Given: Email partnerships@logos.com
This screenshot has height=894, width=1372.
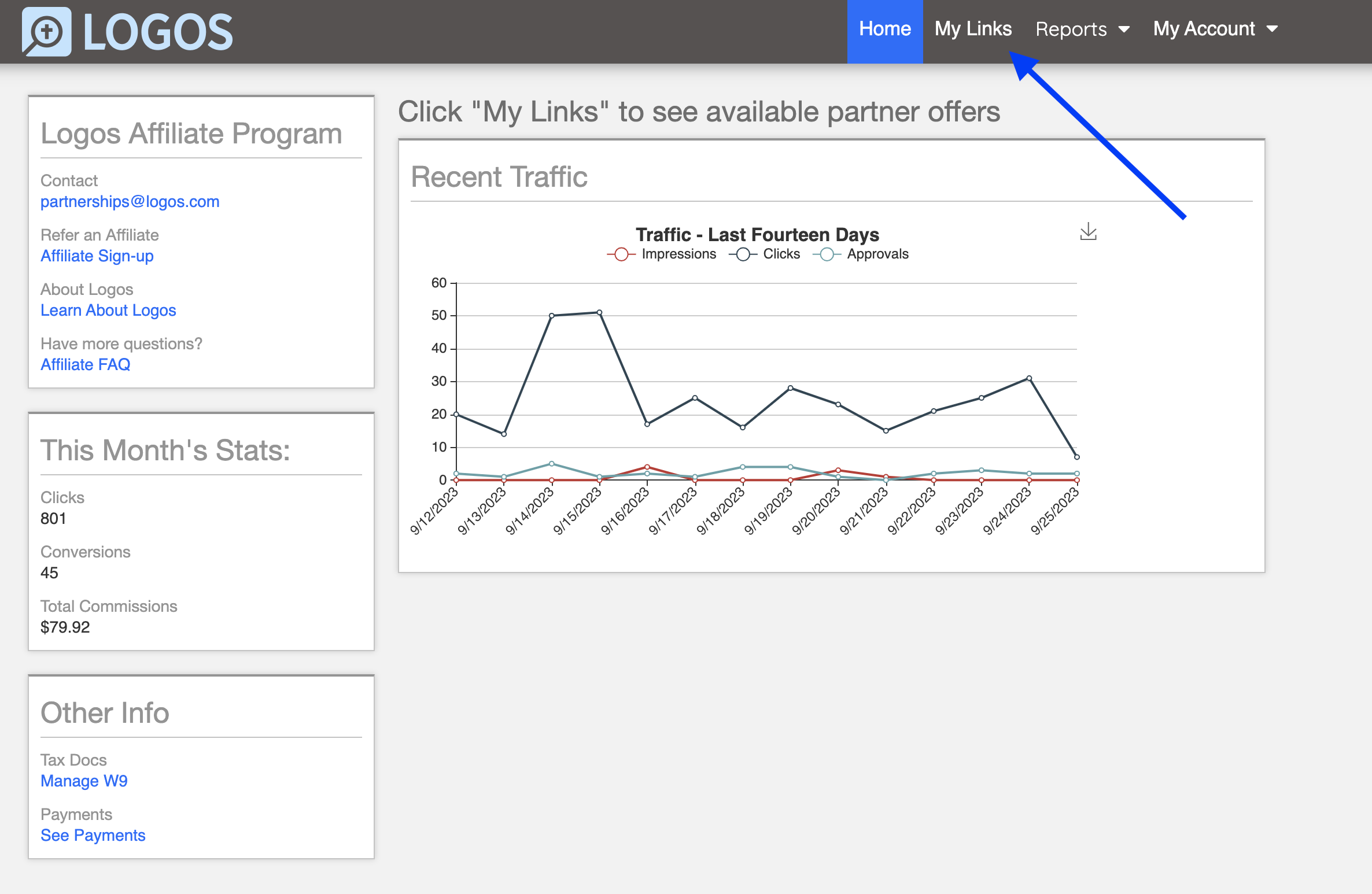Looking at the screenshot, I should [x=130, y=201].
